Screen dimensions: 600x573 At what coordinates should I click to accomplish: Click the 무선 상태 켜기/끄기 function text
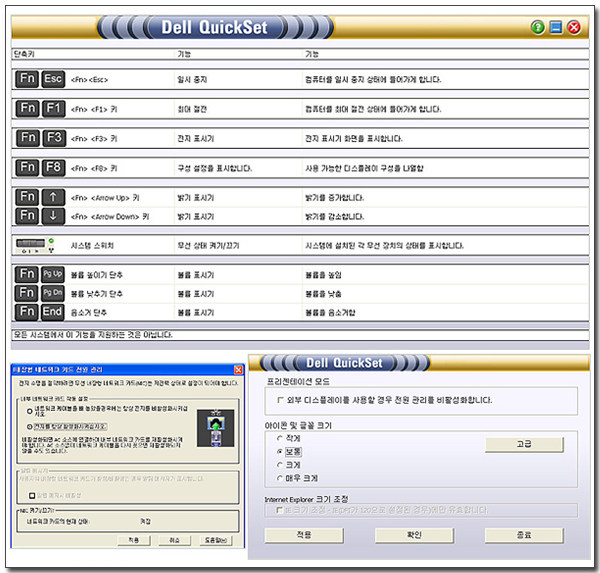tap(208, 246)
